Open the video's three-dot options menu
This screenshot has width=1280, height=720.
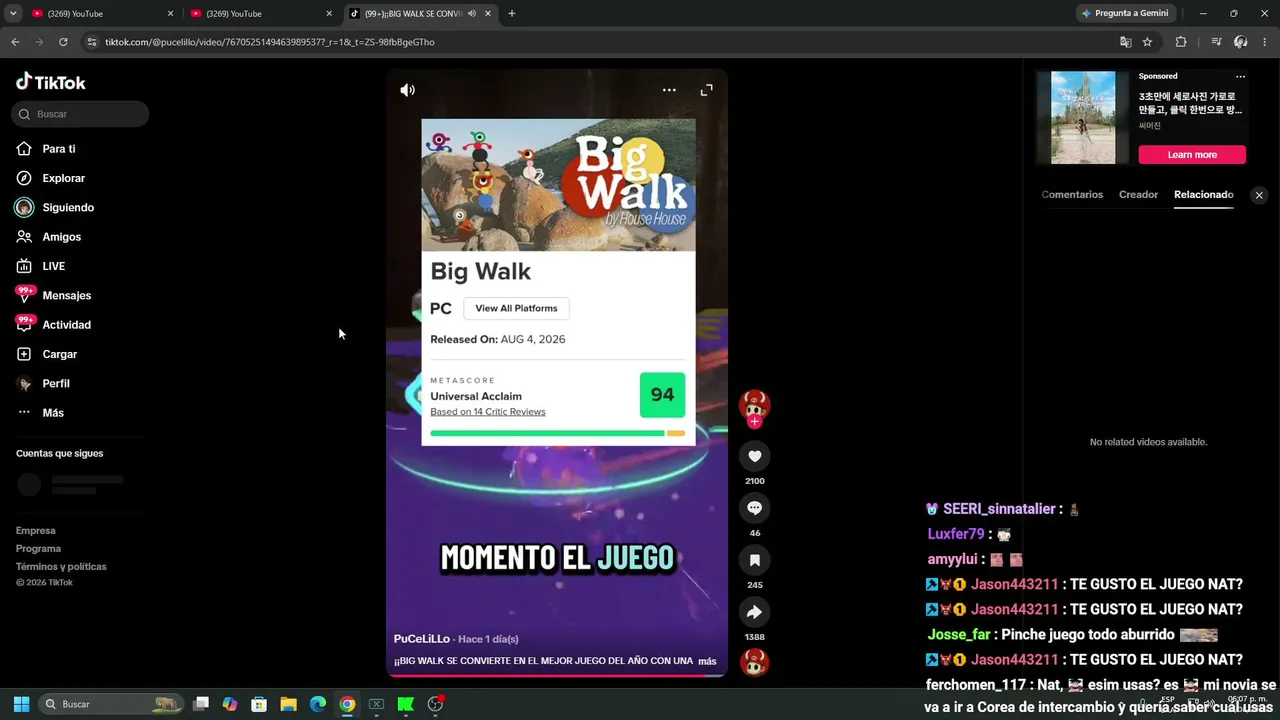[x=669, y=90]
